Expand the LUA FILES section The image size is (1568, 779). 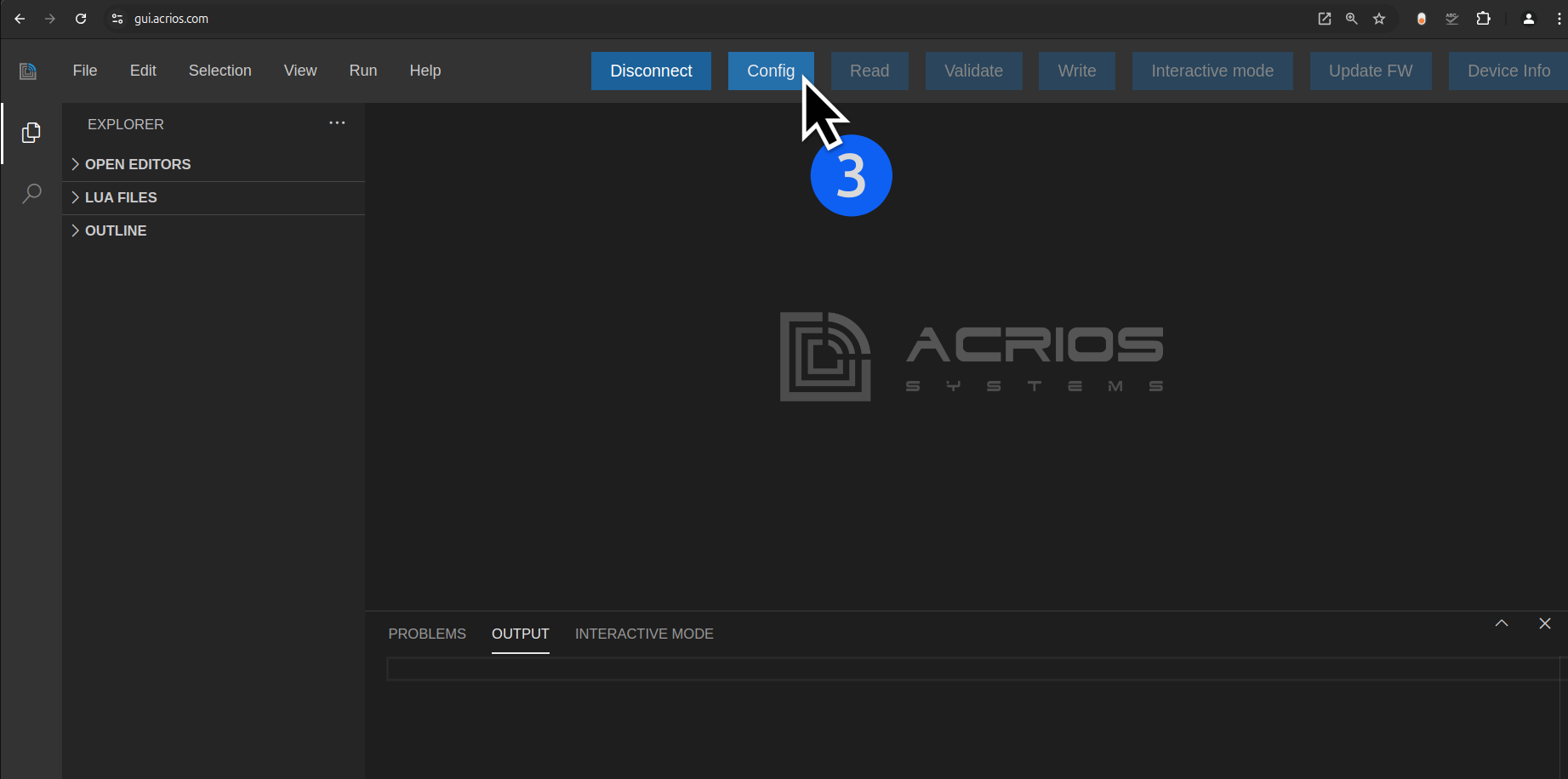121,197
